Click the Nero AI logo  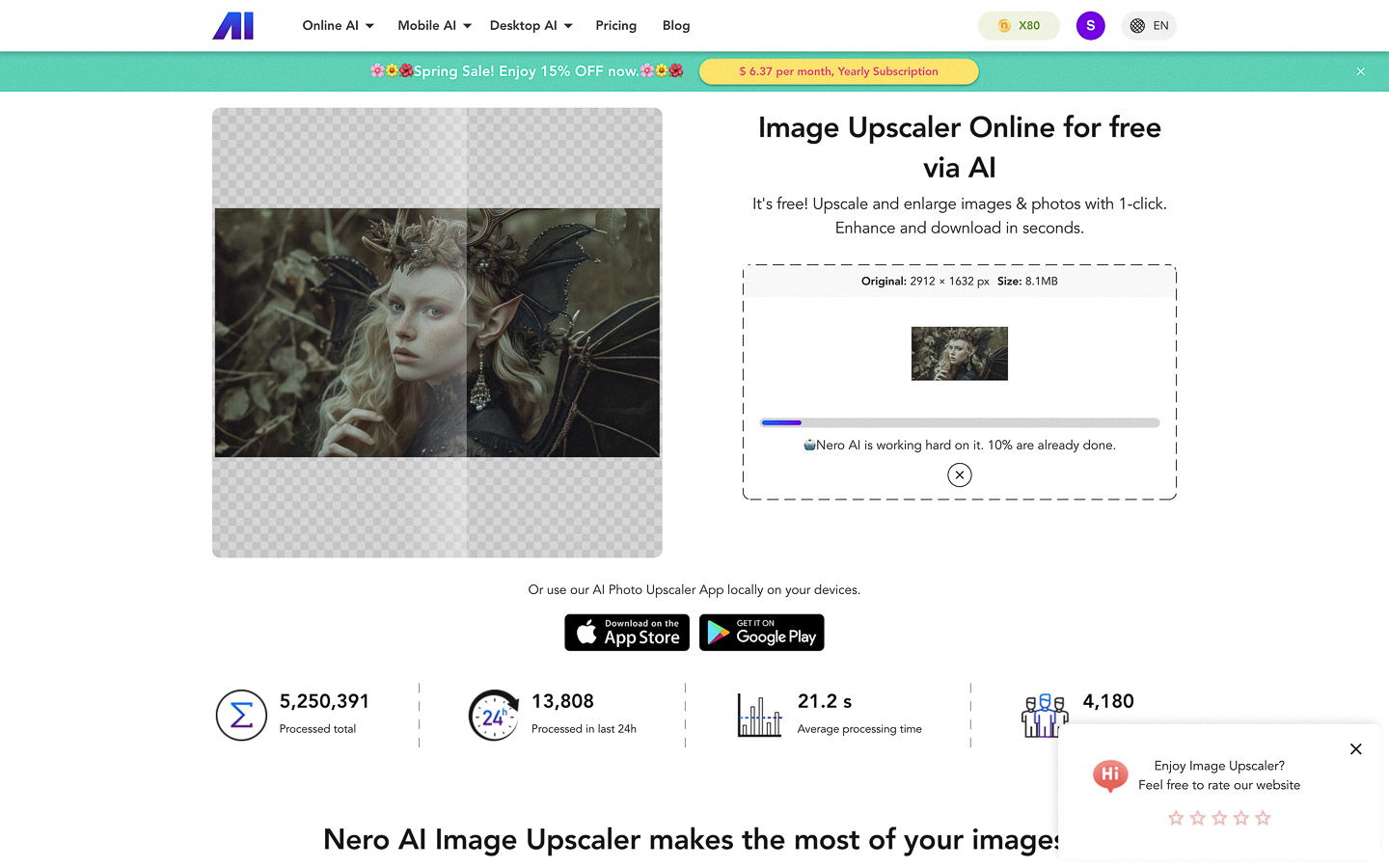point(232,25)
